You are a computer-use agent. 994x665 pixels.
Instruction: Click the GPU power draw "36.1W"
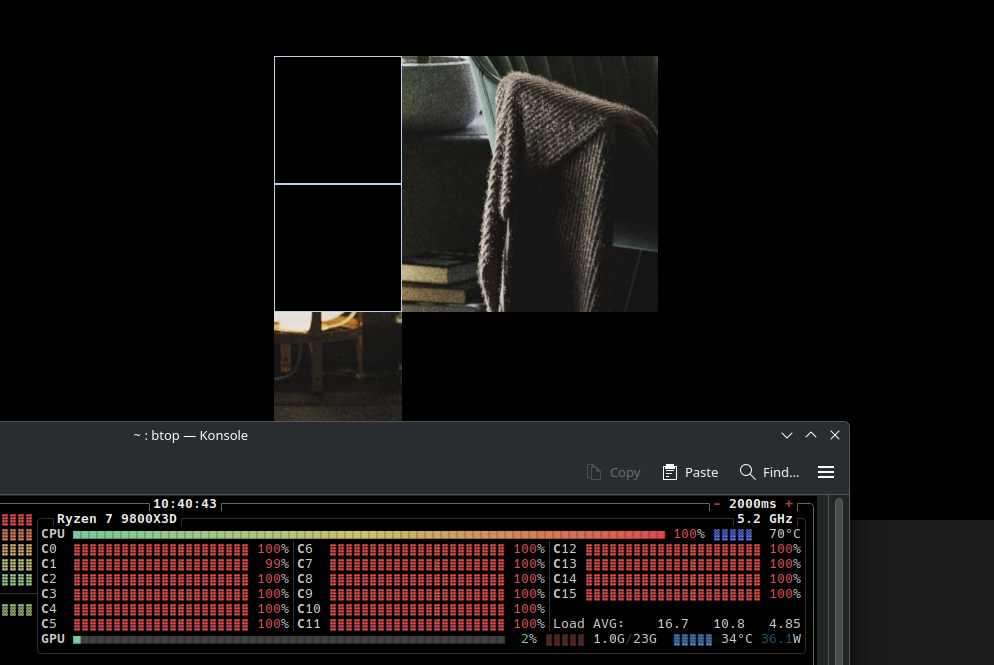click(781, 639)
